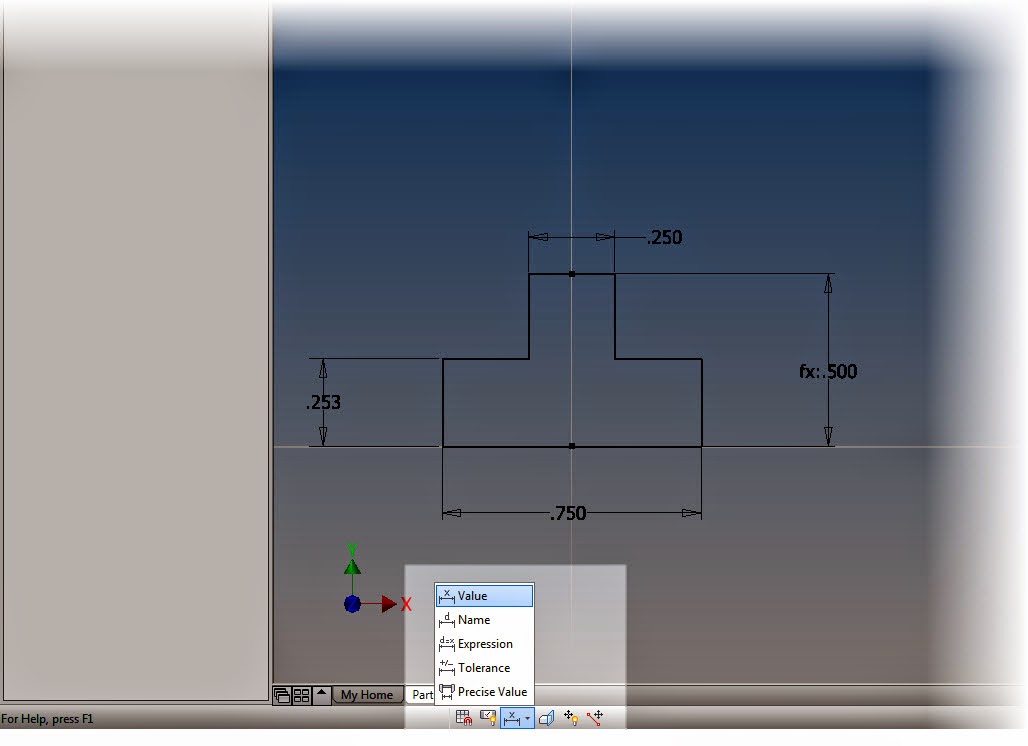Switch to the My Home tab

coord(368,694)
